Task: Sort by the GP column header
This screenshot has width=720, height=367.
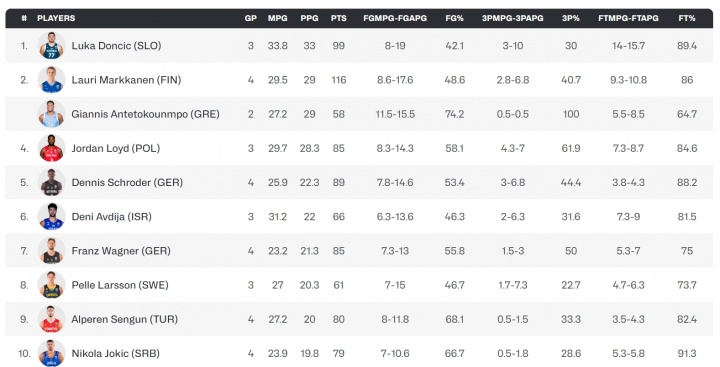Action: point(250,18)
